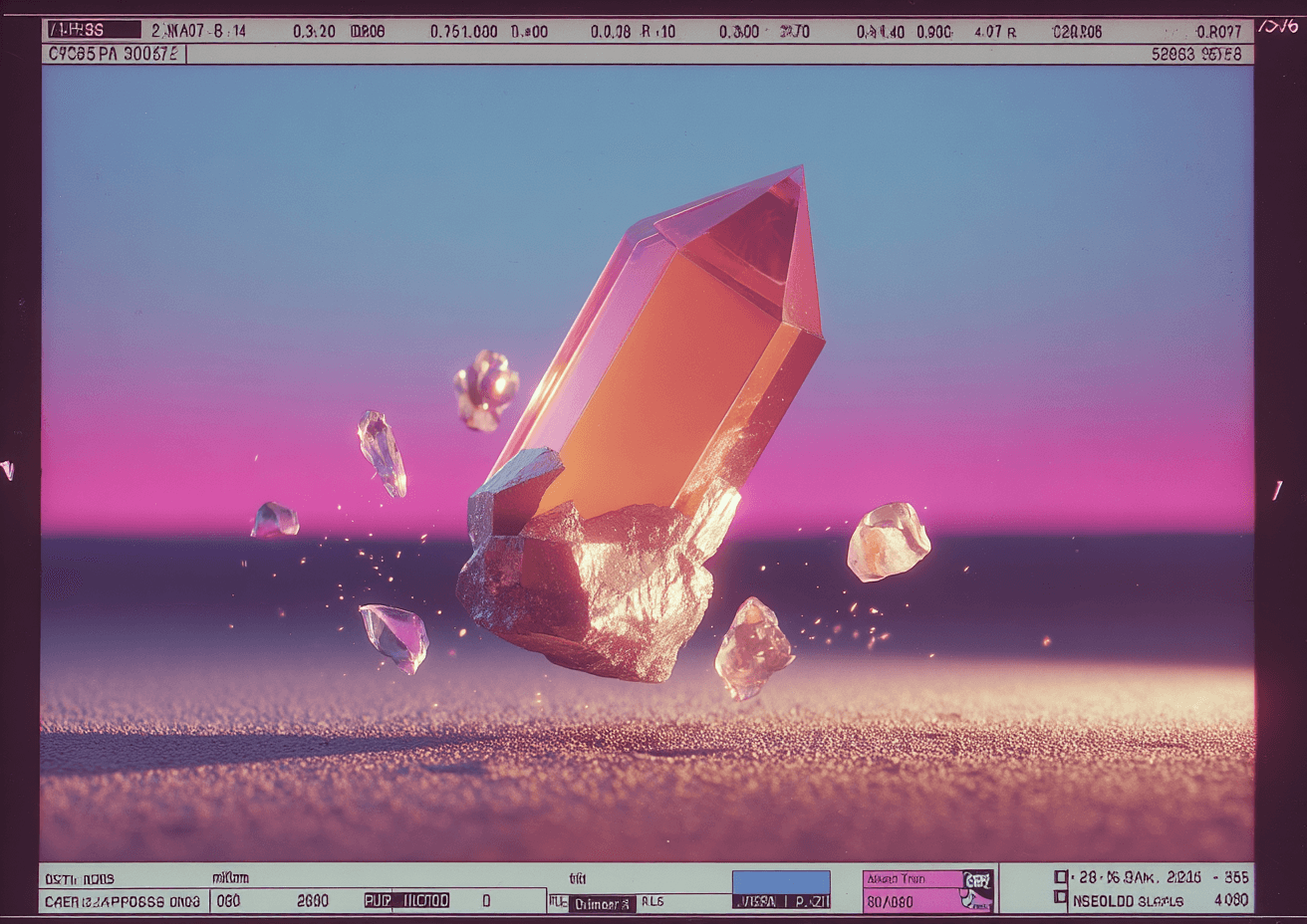The image size is (1307, 924).
Task: Tick the checkbox beside NSEOLDD SLAPLS
Action: pyautogui.click(x=1061, y=898)
